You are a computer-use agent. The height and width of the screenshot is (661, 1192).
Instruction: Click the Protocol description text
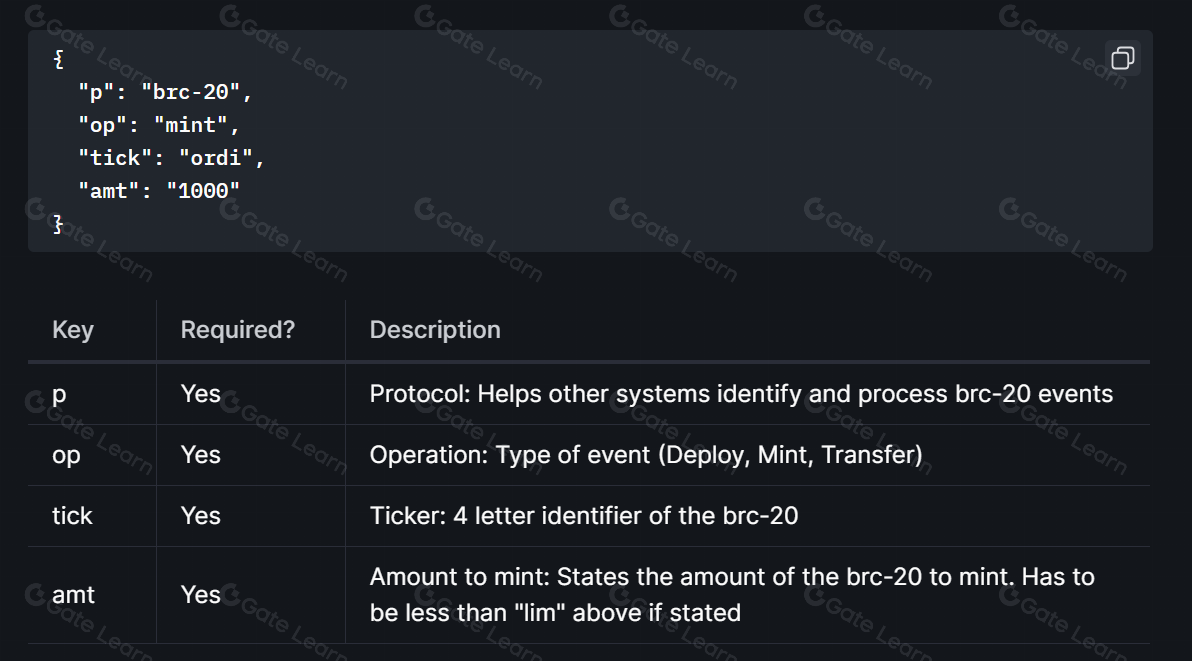pyautogui.click(x=741, y=394)
